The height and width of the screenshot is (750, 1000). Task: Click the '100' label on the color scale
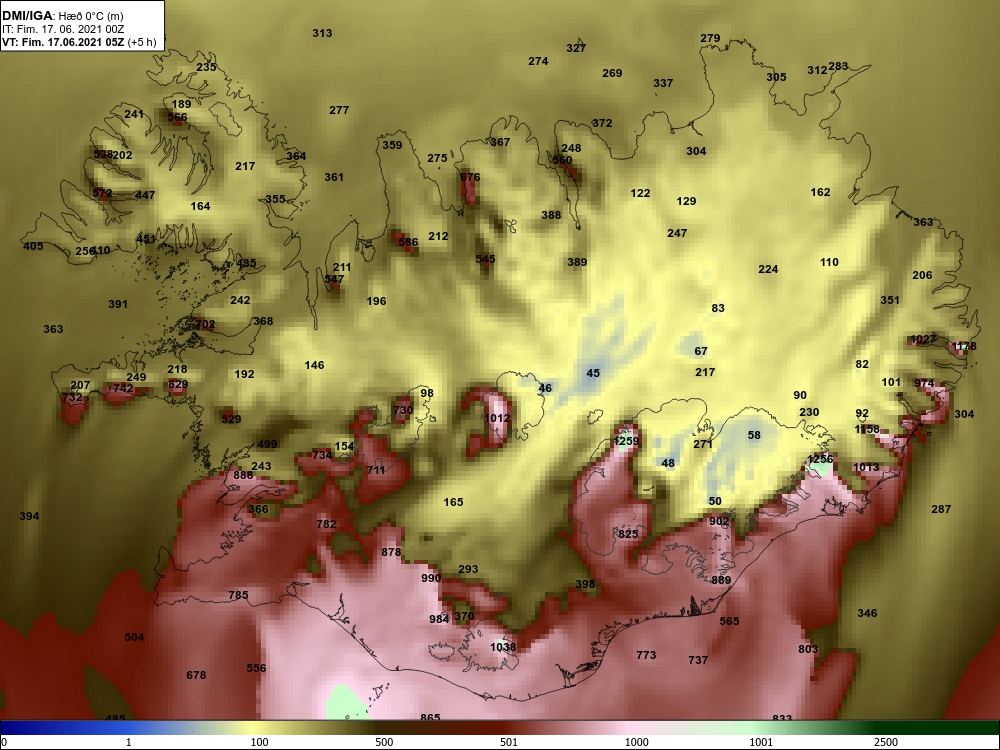point(260,742)
